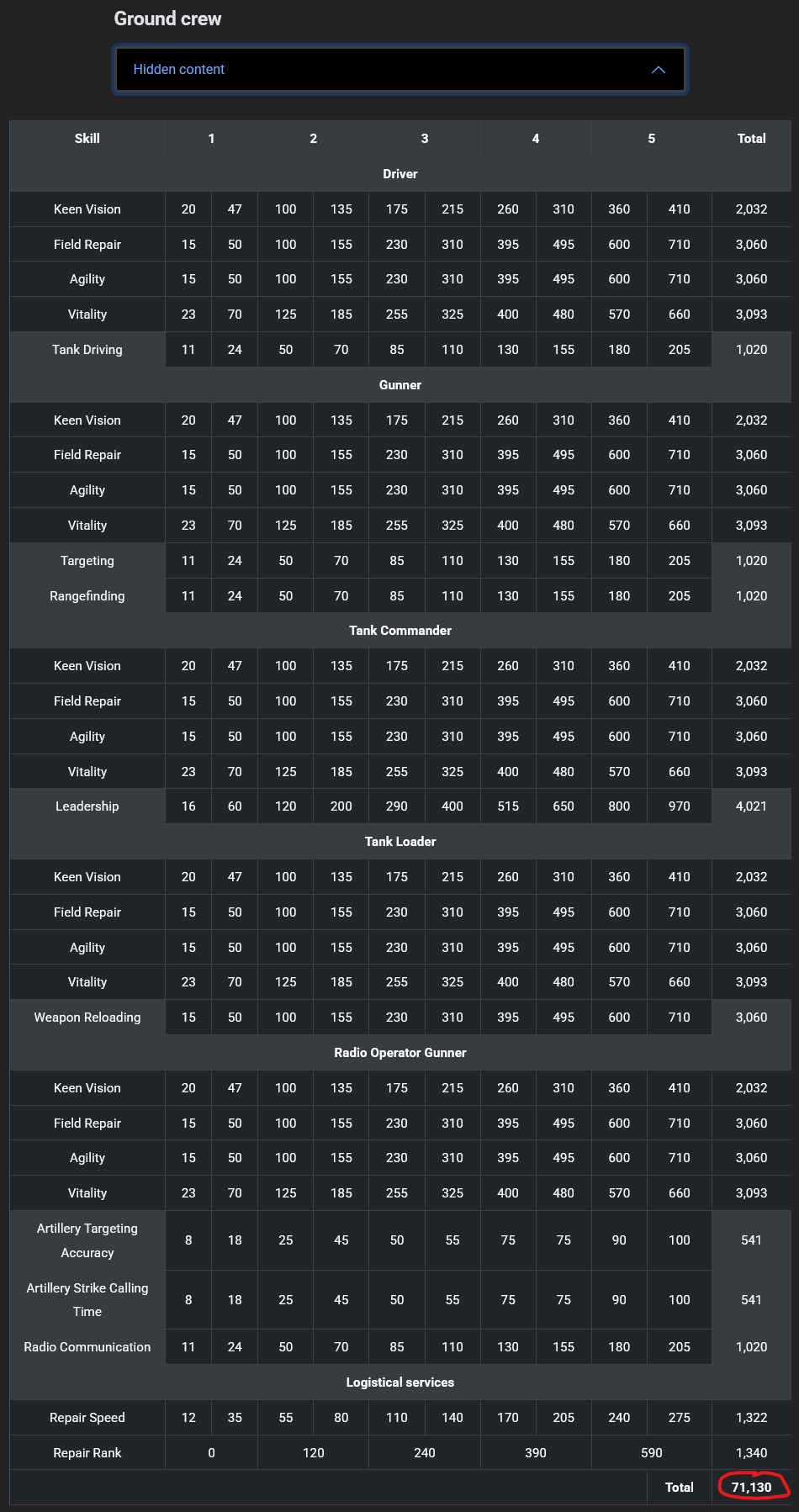799x1512 pixels.
Task: Select the Artillery Targeting Accuracy label
Action: point(87,1240)
